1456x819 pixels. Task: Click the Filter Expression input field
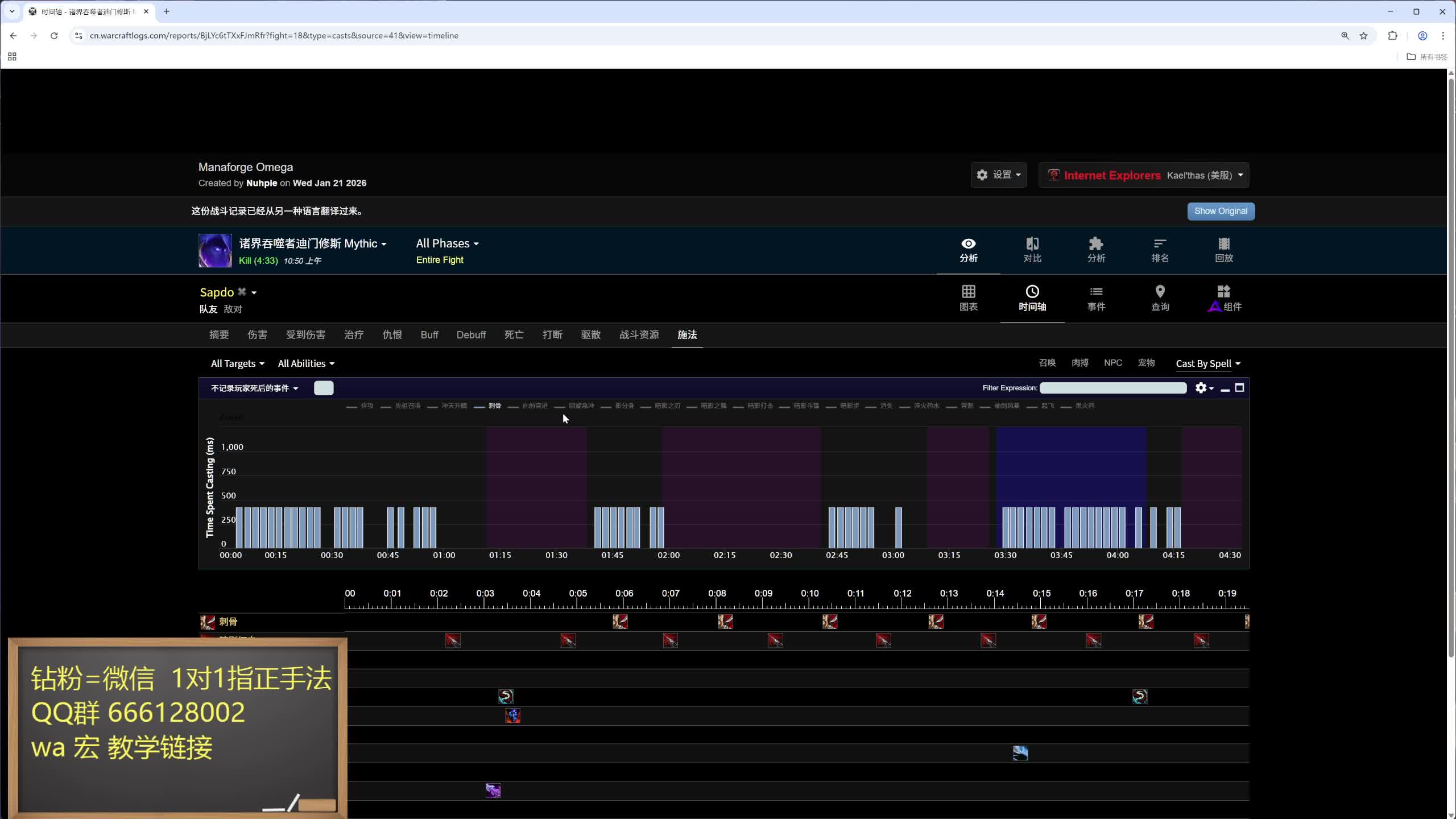coord(1112,388)
